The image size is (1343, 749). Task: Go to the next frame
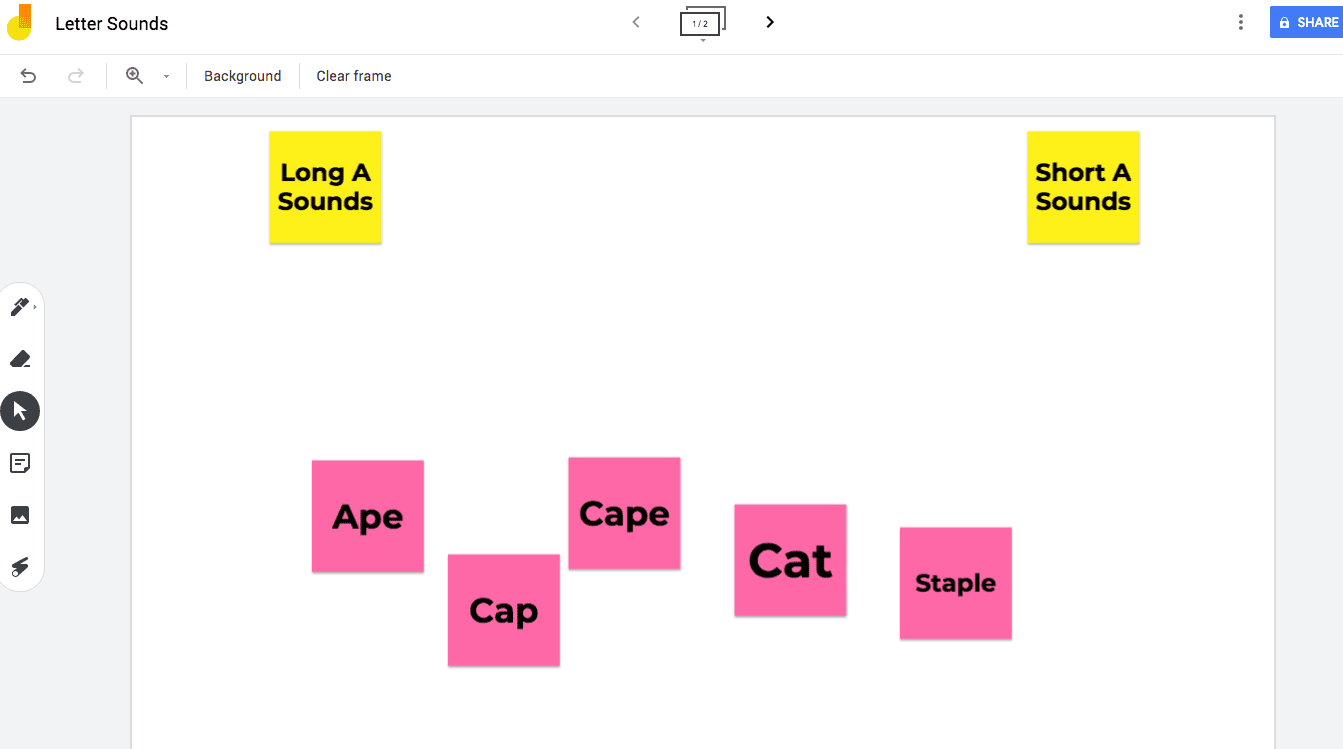pos(770,22)
